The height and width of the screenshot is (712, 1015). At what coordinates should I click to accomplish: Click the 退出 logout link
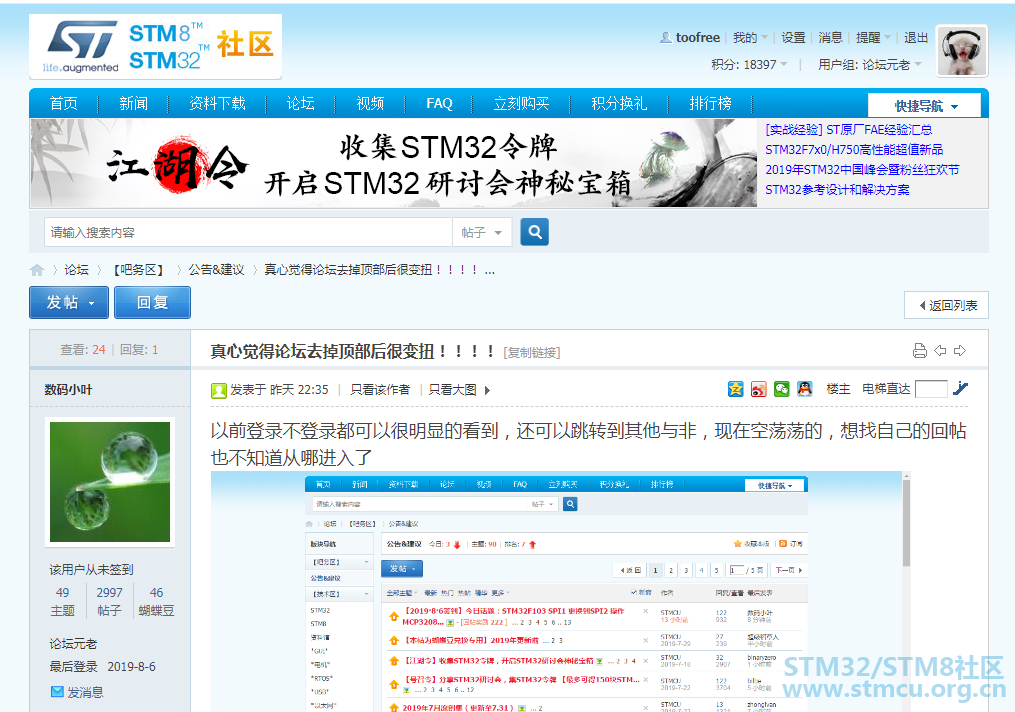(x=916, y=38)
